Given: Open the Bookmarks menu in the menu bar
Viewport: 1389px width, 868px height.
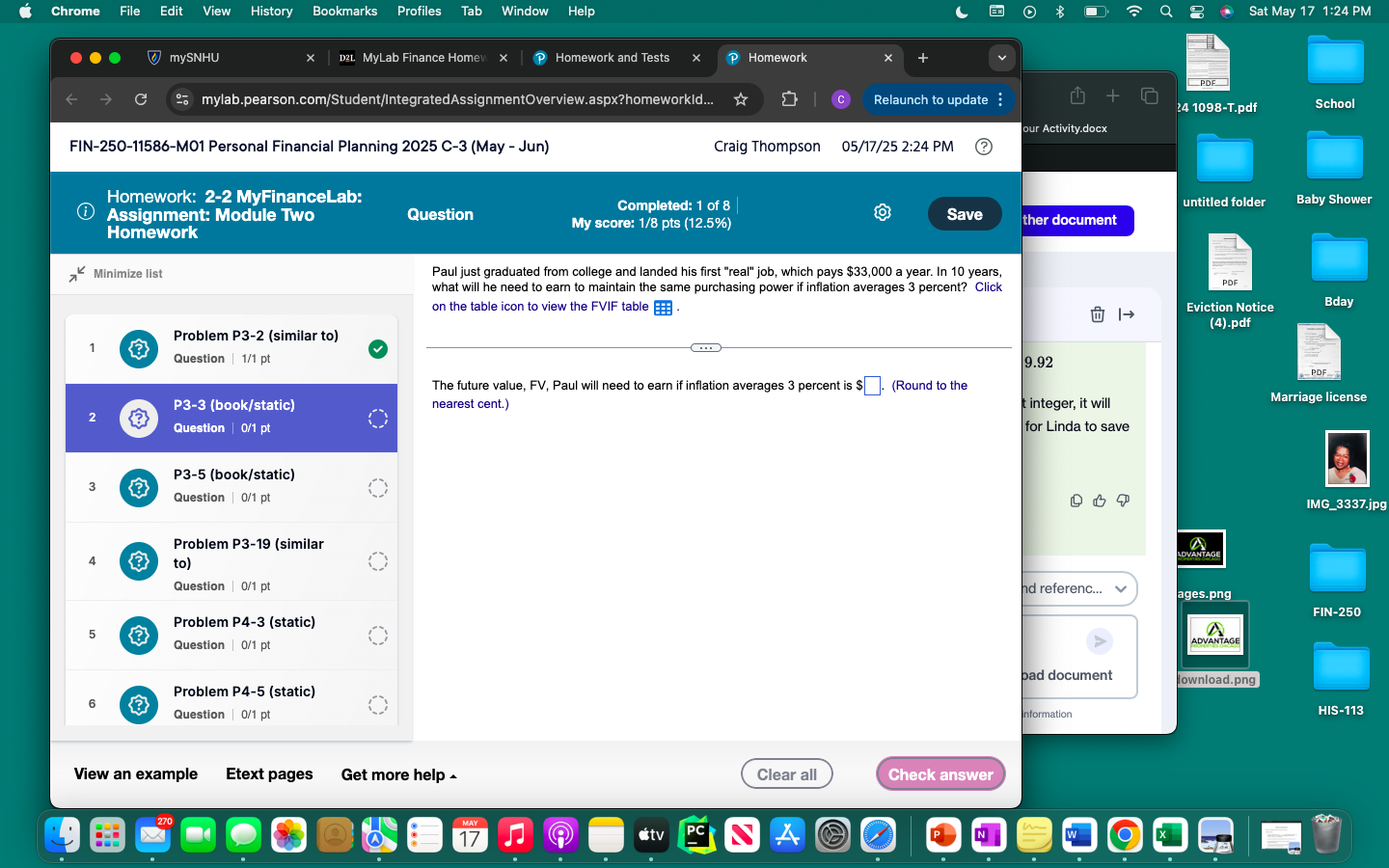Looking at the screenshot, I should coord(344,12).
